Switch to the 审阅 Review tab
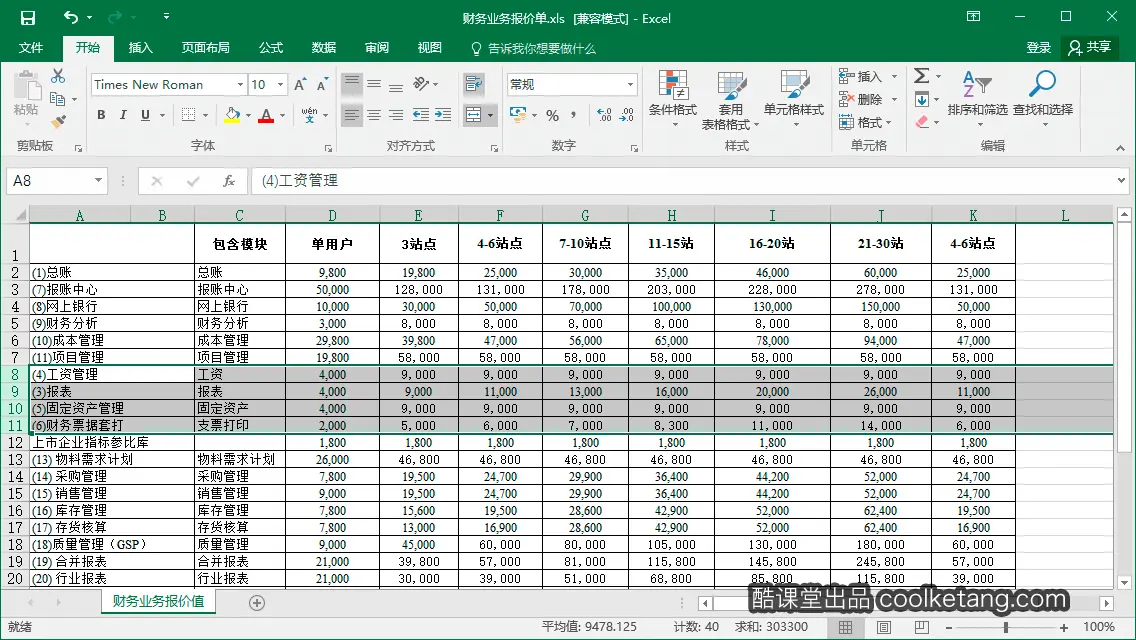The image size is (1136, 640). (377, 48)
